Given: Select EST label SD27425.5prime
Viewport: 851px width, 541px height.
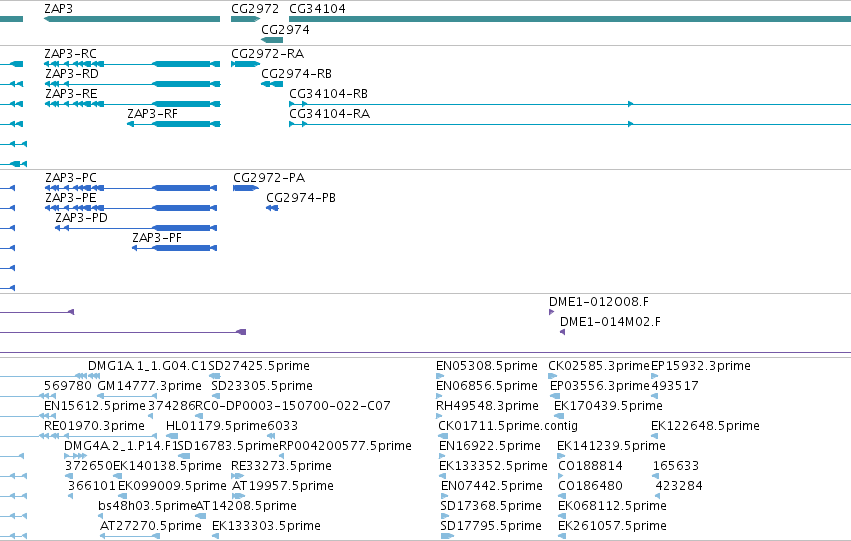Looking at the screenshot, I should [259, 366].
